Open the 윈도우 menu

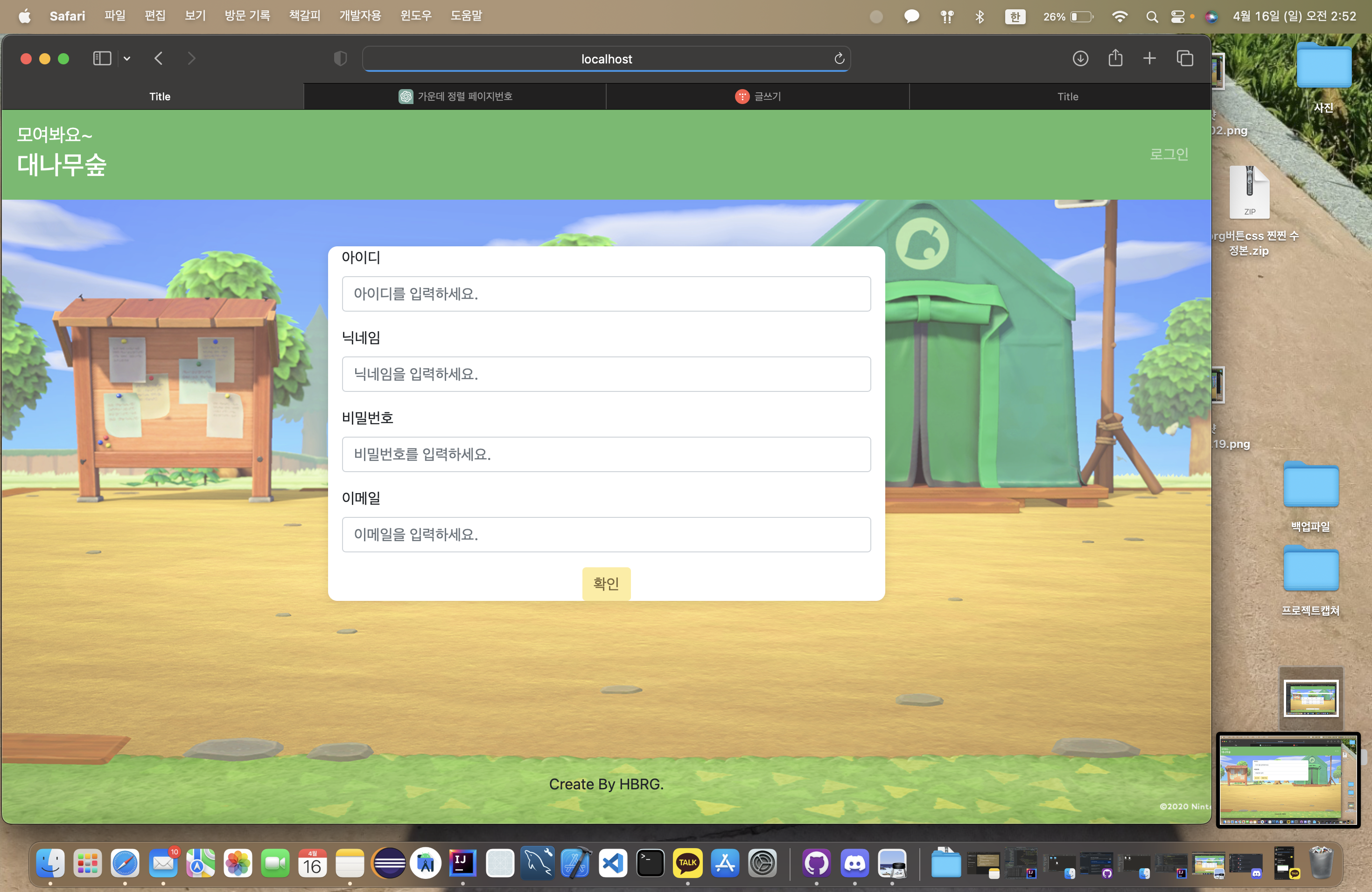(416, 16)
